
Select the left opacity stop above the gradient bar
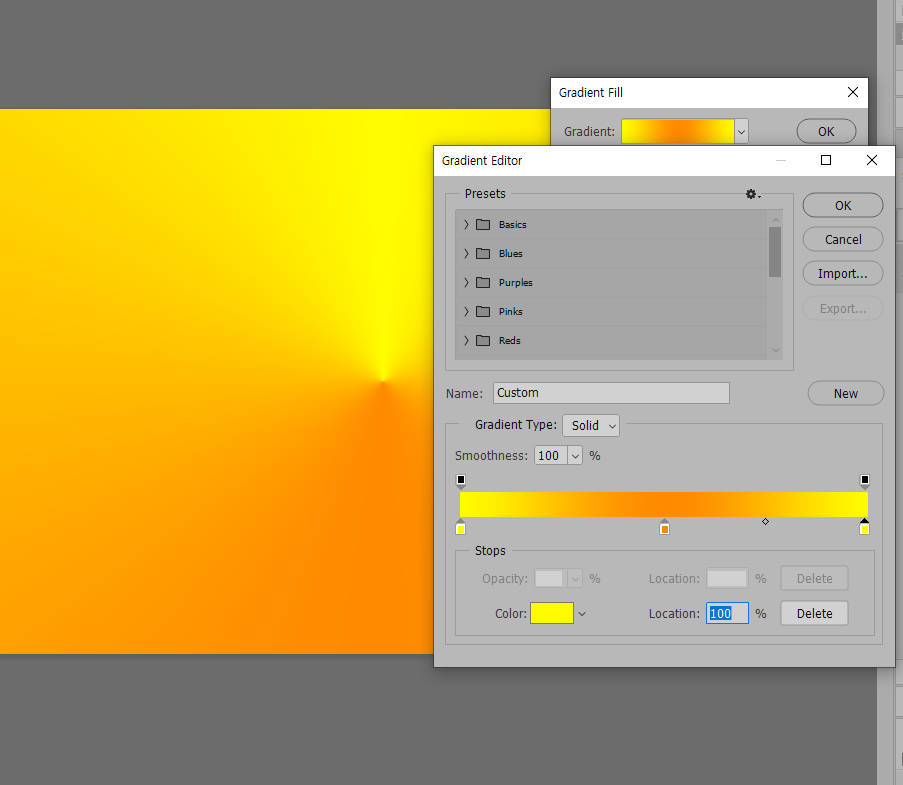point(461,481)
